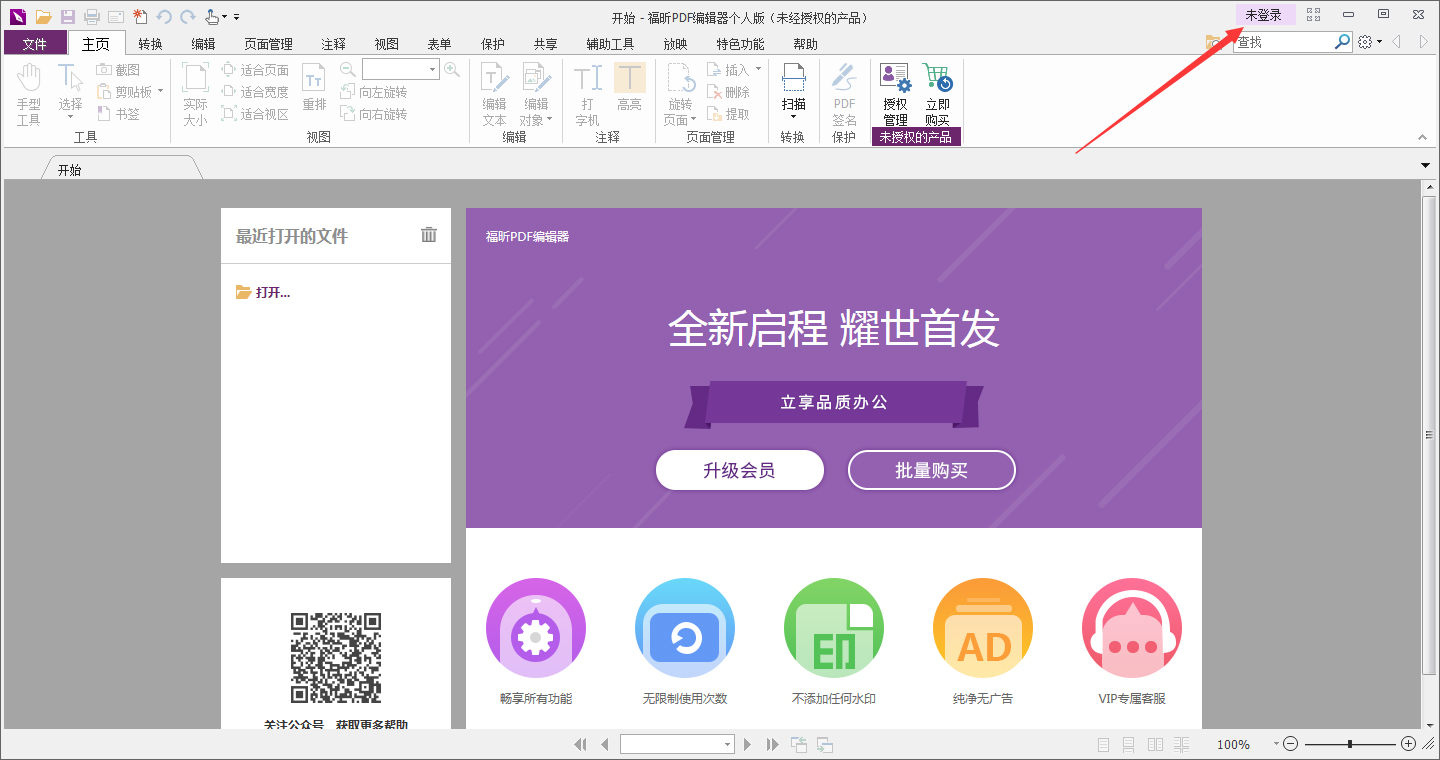The height and width of the screenshot is (760, 1440).
Task: Click the 编辑文本 (Edit Text) icon
Action: [x=494, y=94]
